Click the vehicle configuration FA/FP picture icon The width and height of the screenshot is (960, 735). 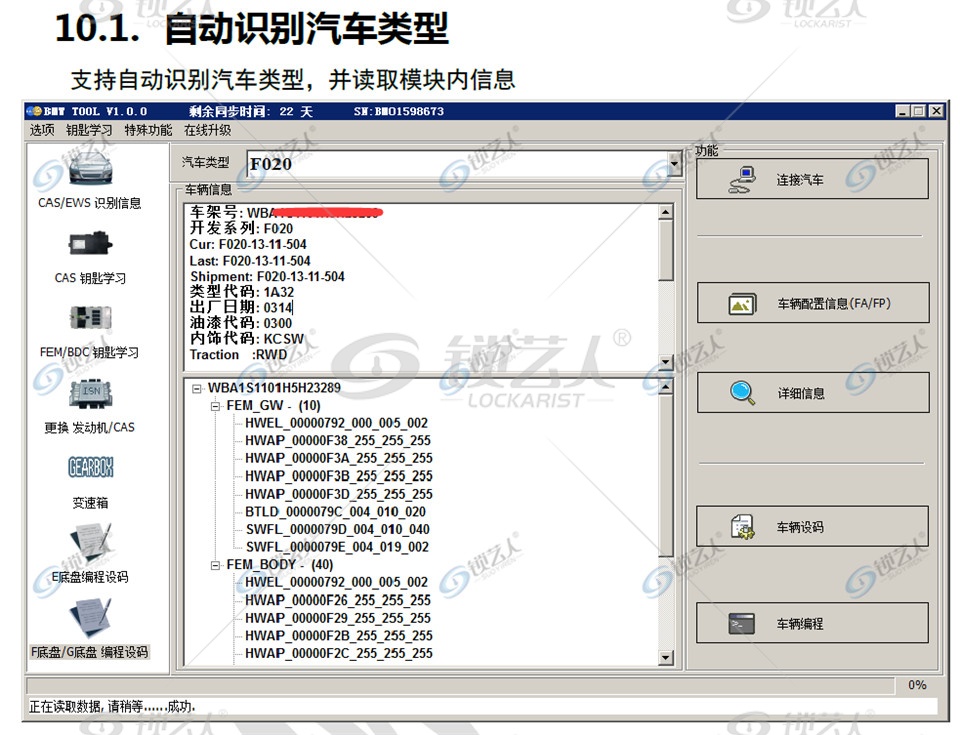[x=742, y=304]
